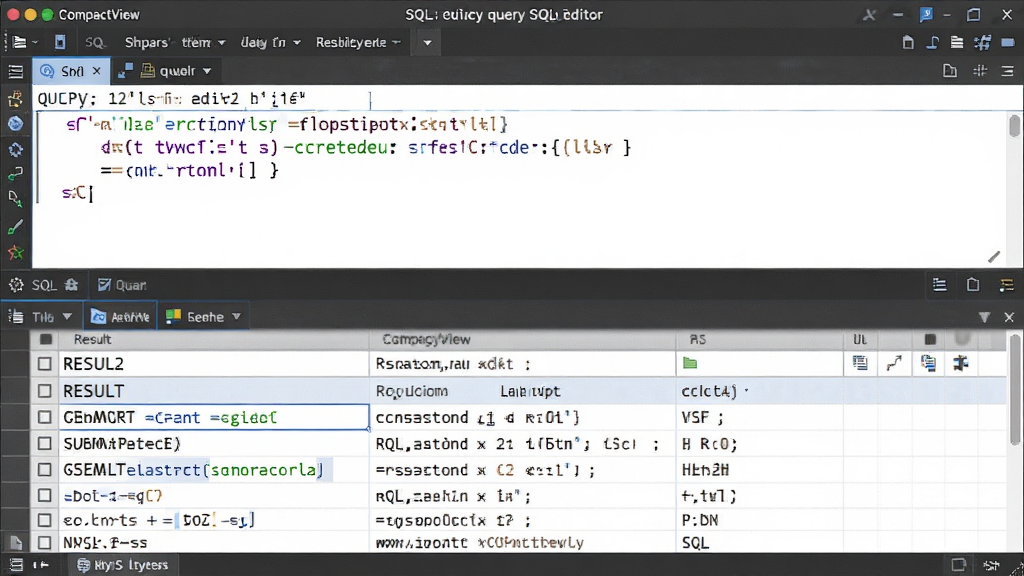The width and height of the screenshot is (1024, 576).
Task: Check the GEnMCRT row checkbox
Action: [44, 417]
